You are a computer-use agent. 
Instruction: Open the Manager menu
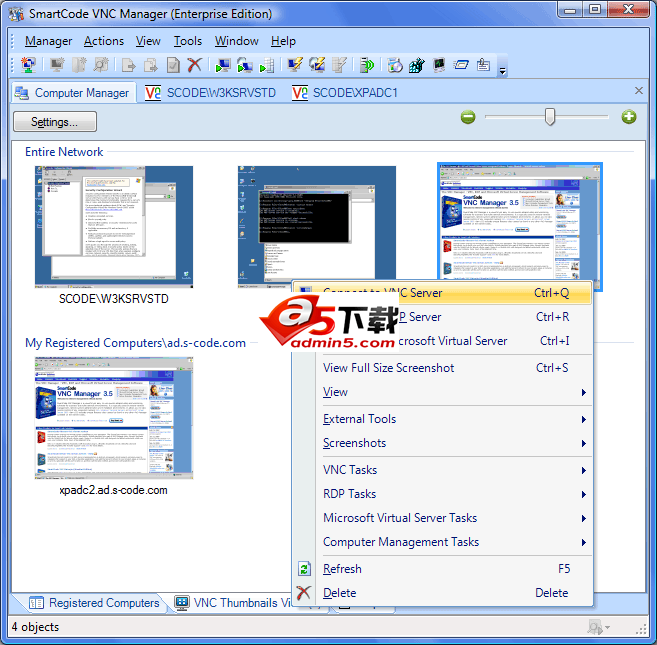pos(49,41)
